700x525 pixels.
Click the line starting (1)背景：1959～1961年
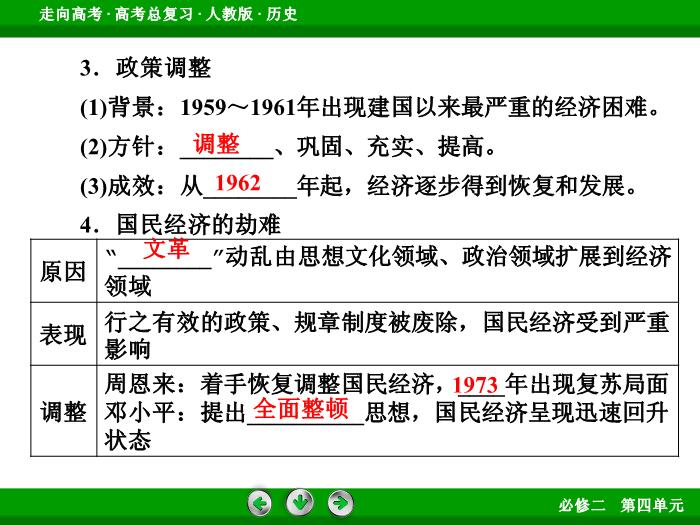[370, 108]
